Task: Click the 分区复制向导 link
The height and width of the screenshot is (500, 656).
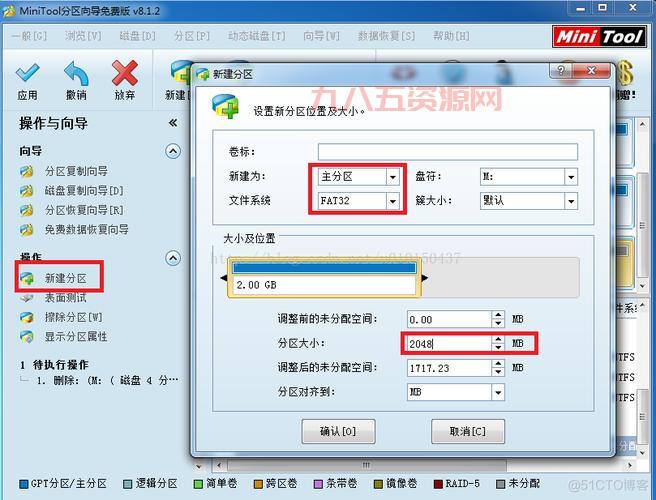Action: tap(76, 171)
